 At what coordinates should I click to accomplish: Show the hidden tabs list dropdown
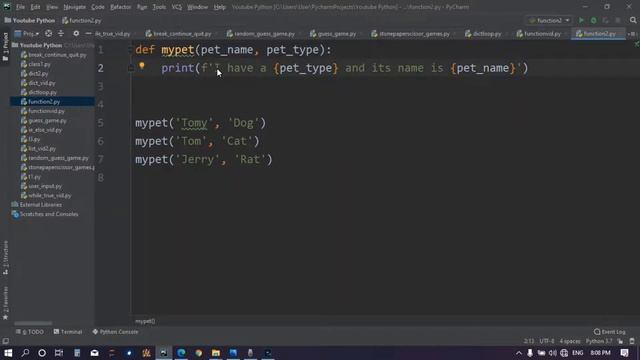632,34
